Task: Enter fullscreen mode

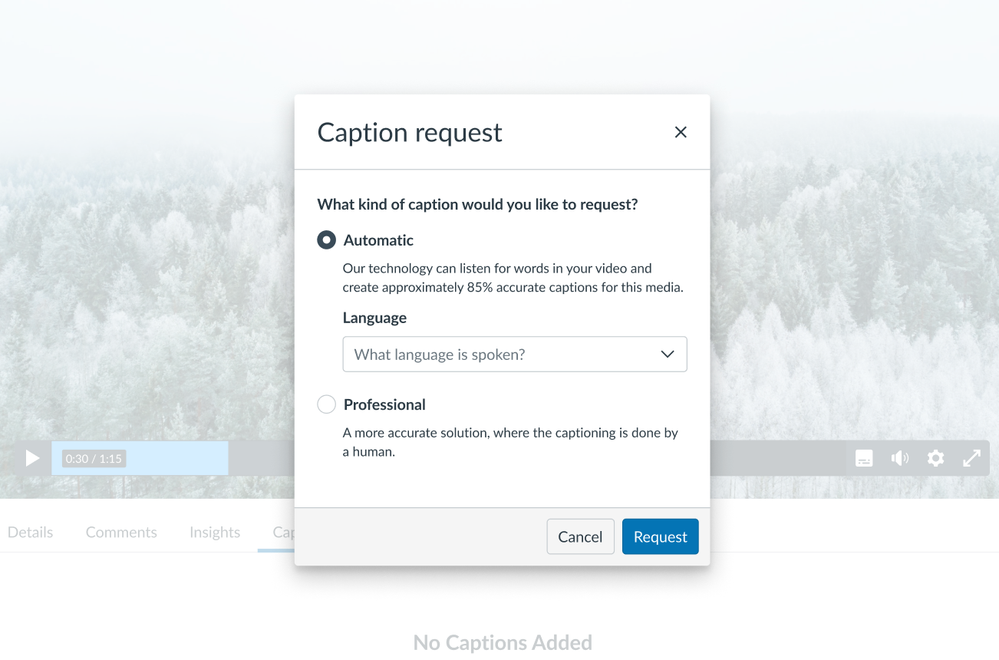Action: (972, 458)
